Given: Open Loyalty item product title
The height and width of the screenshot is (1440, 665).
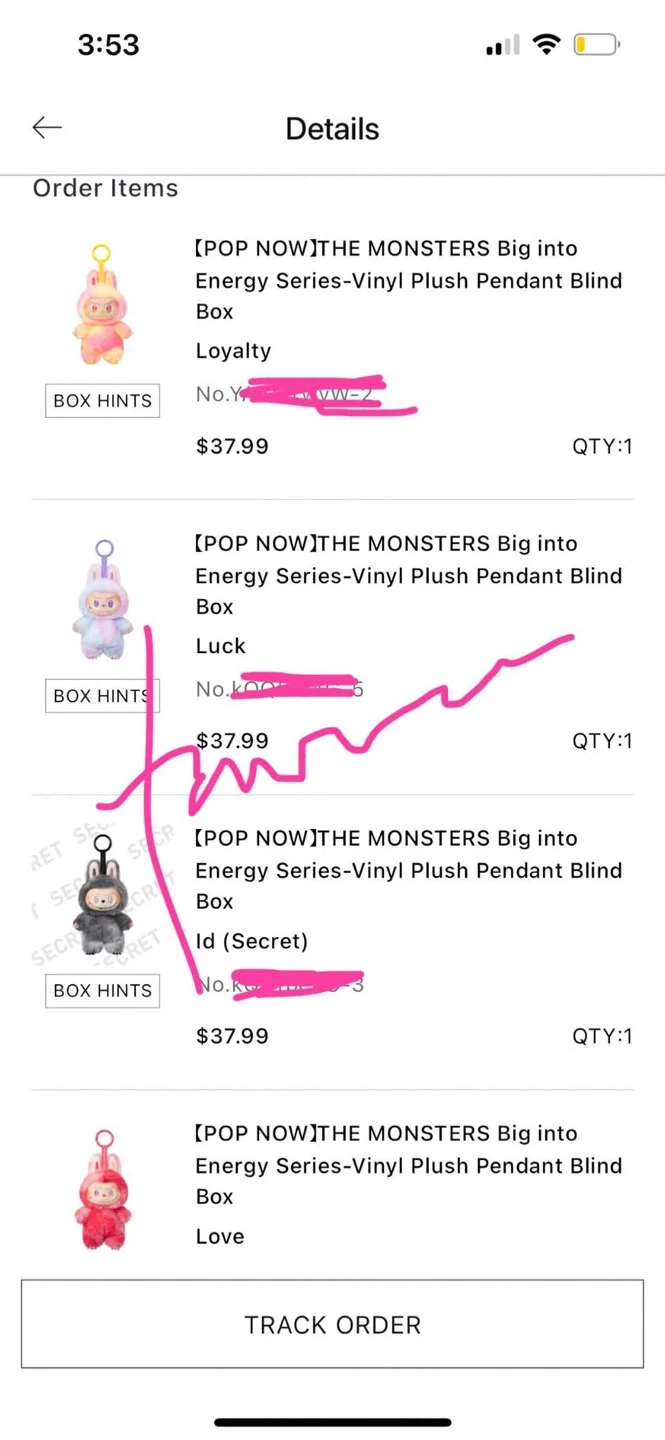Looking at the screenshot, I should [x=408, y=280].
